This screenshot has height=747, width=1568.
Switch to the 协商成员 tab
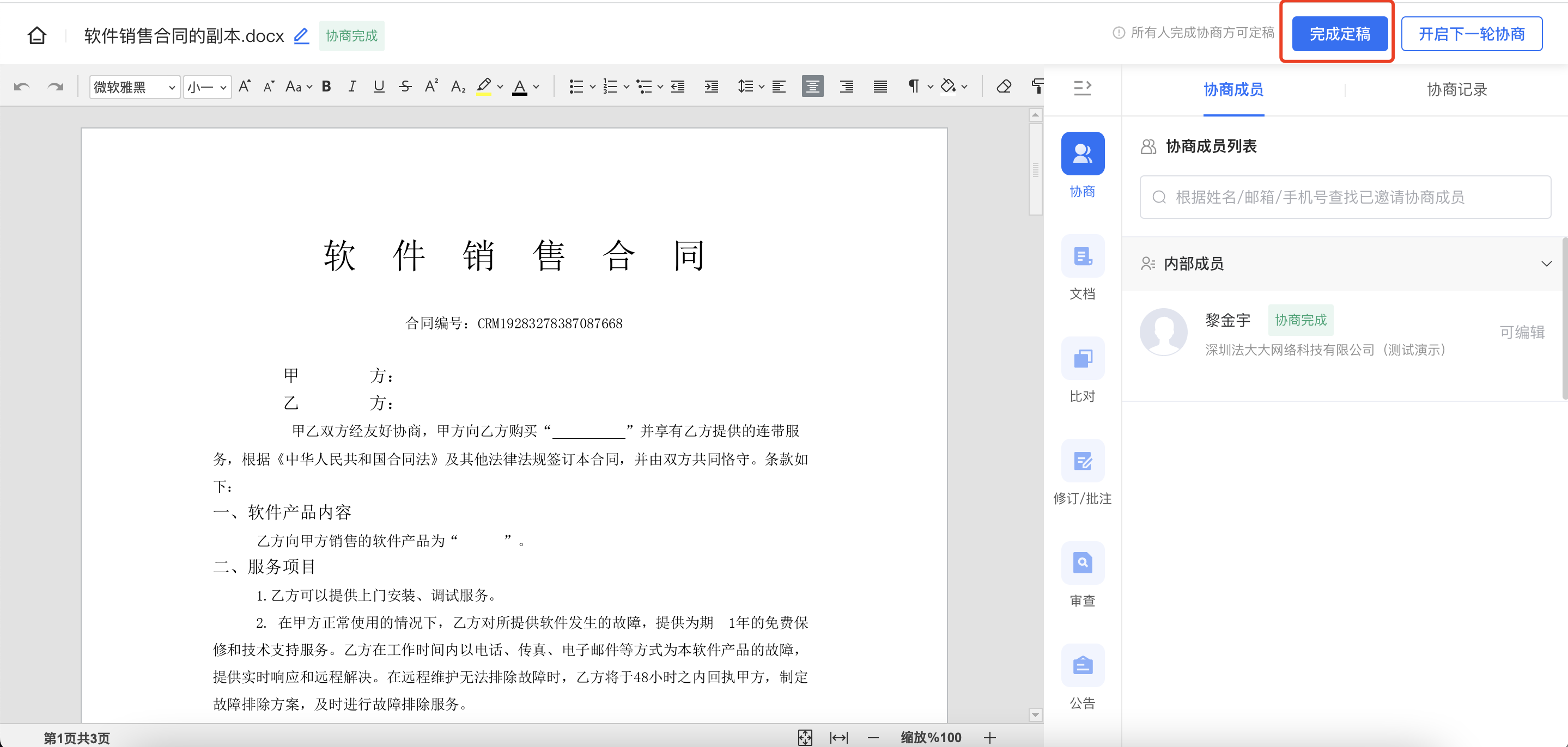pos(1233,89)
